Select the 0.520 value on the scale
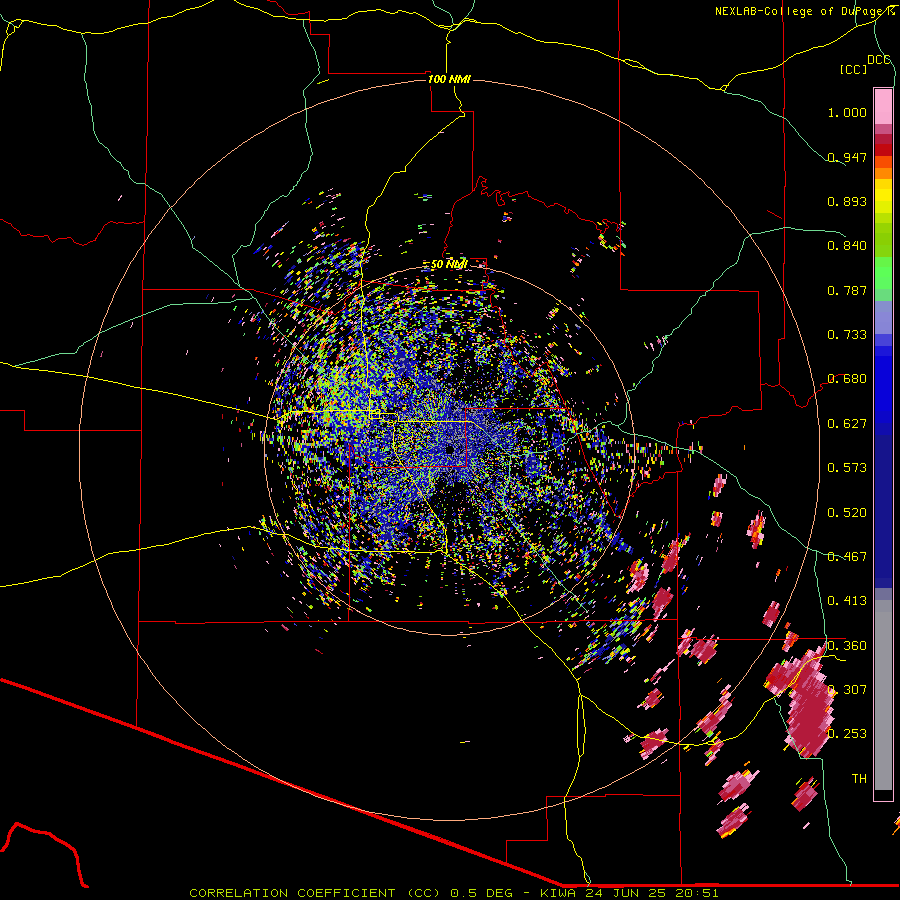This screenshot has height=900, width=900. [847, 513]
